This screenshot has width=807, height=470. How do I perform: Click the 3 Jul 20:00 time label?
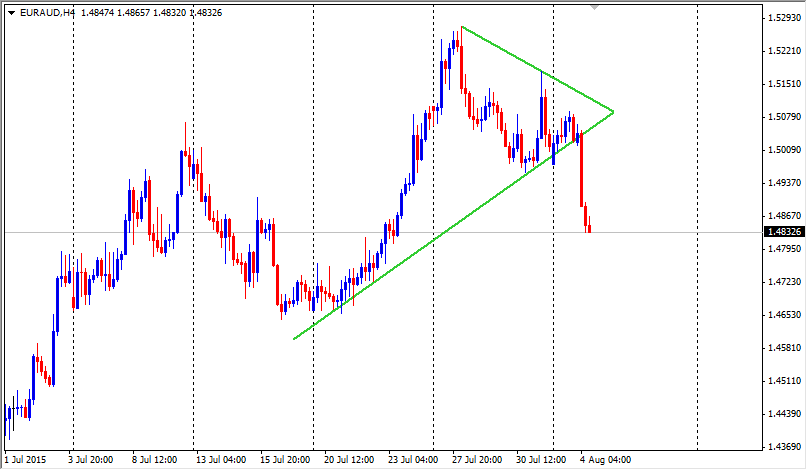[91, 460]
